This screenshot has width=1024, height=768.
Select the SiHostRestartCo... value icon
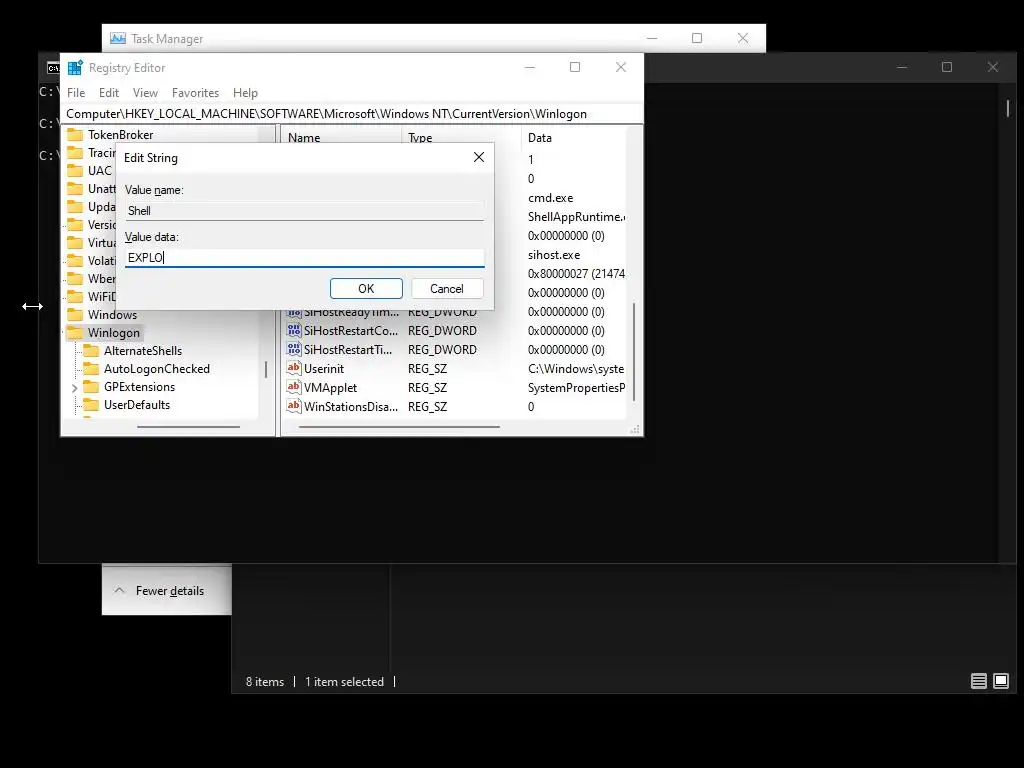294,330
